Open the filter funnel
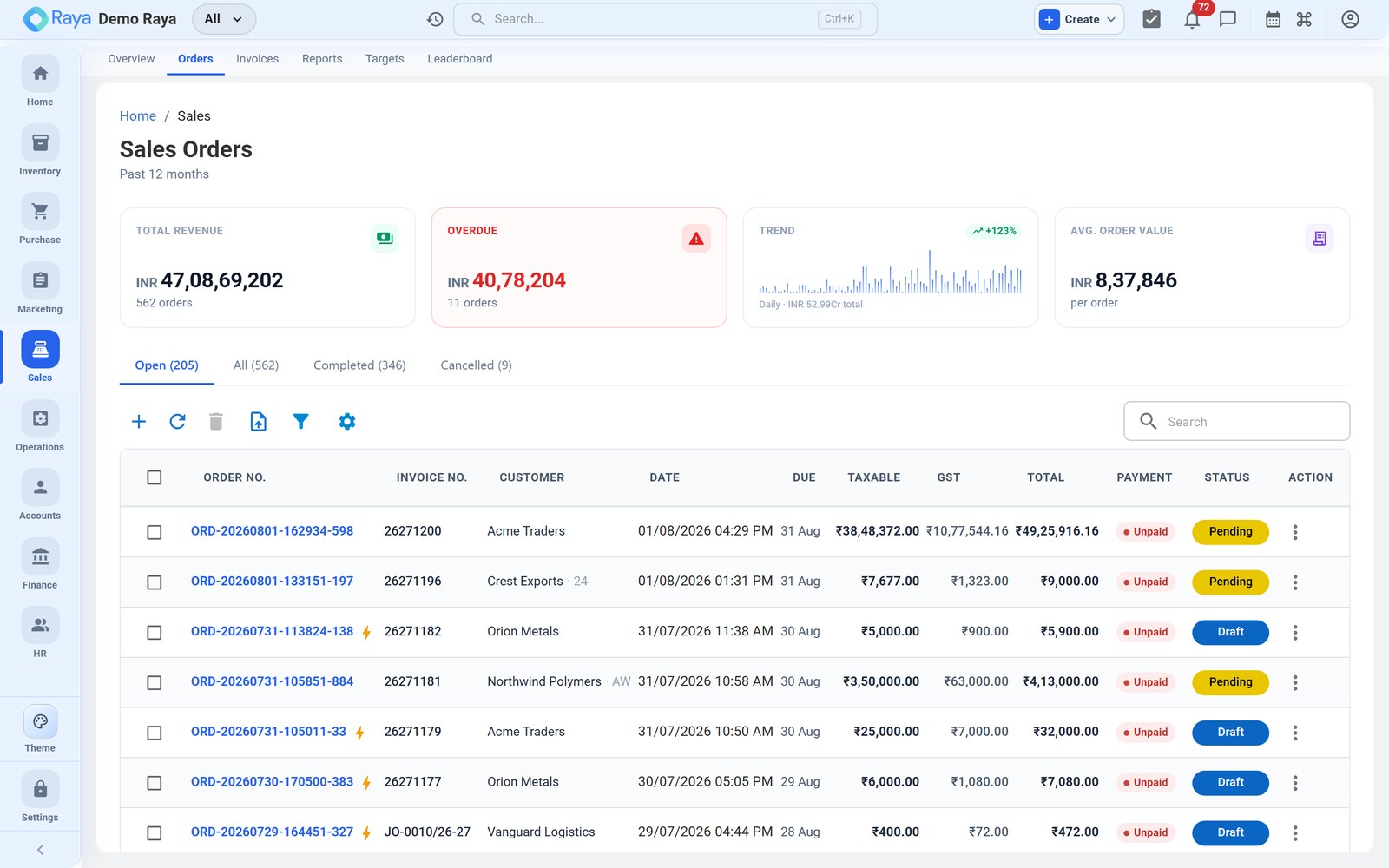Image resolution: width=1389 pixels, height=868 pixels. (x=300, y=422)
